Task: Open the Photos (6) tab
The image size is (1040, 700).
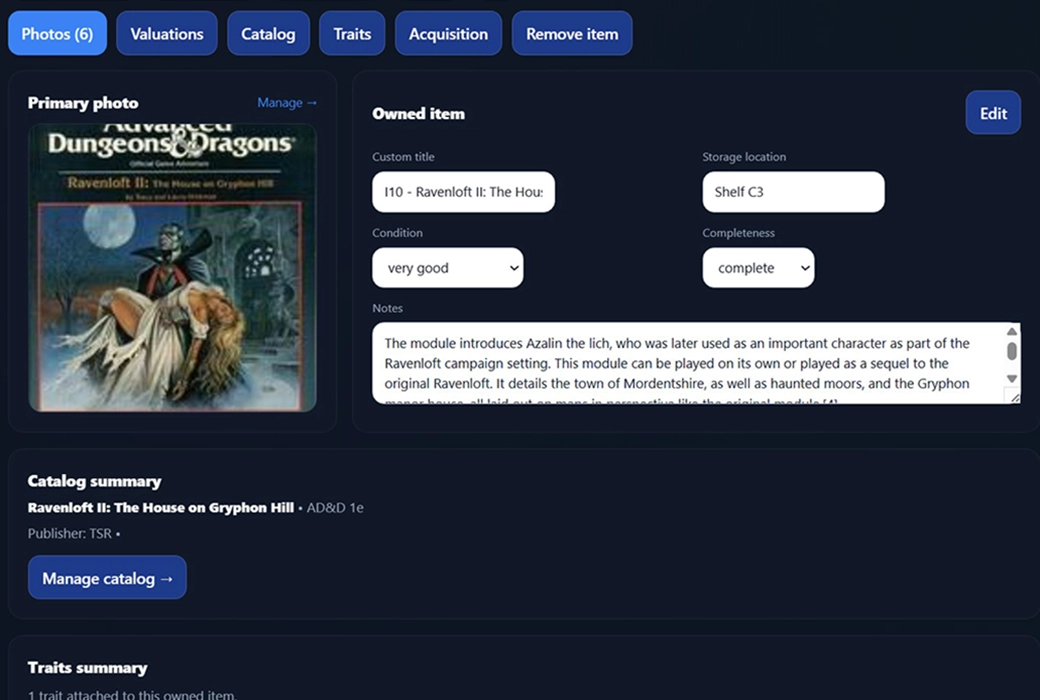Action: pyautogui.click(x=57, y=34)
